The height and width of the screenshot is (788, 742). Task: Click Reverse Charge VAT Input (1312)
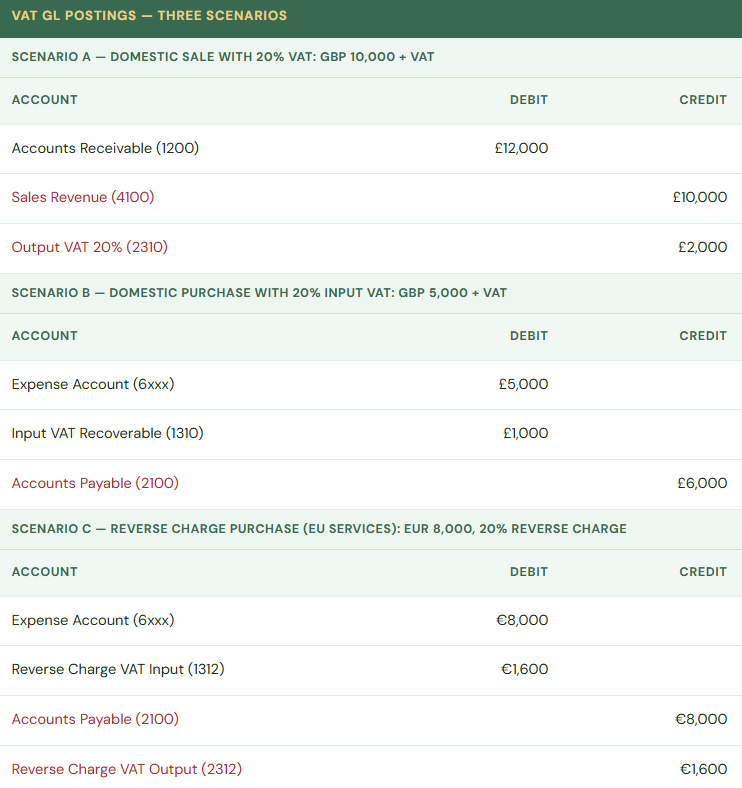click(118, 669)
